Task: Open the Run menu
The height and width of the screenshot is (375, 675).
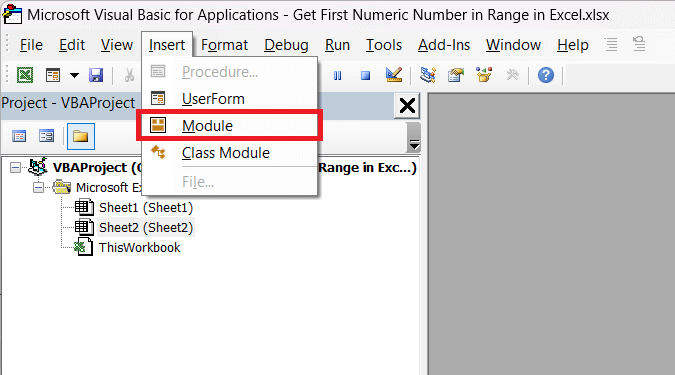Action: click(x=337, y=45)
